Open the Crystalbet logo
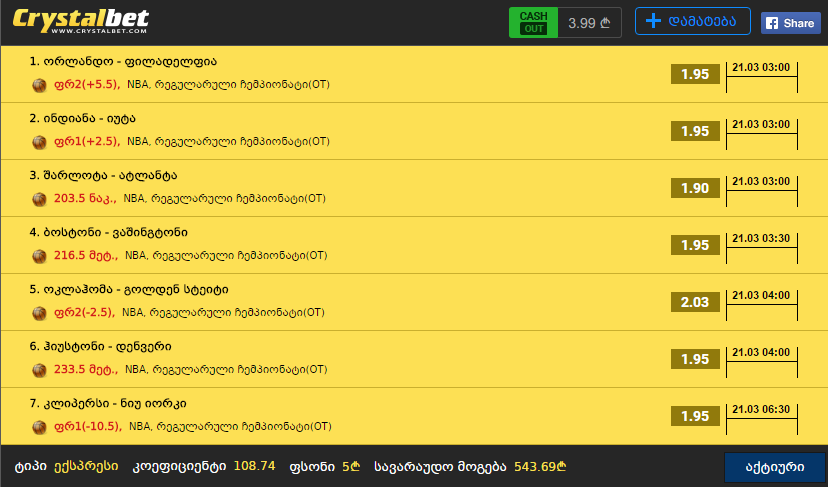The image size is (828, 487). 80,21
